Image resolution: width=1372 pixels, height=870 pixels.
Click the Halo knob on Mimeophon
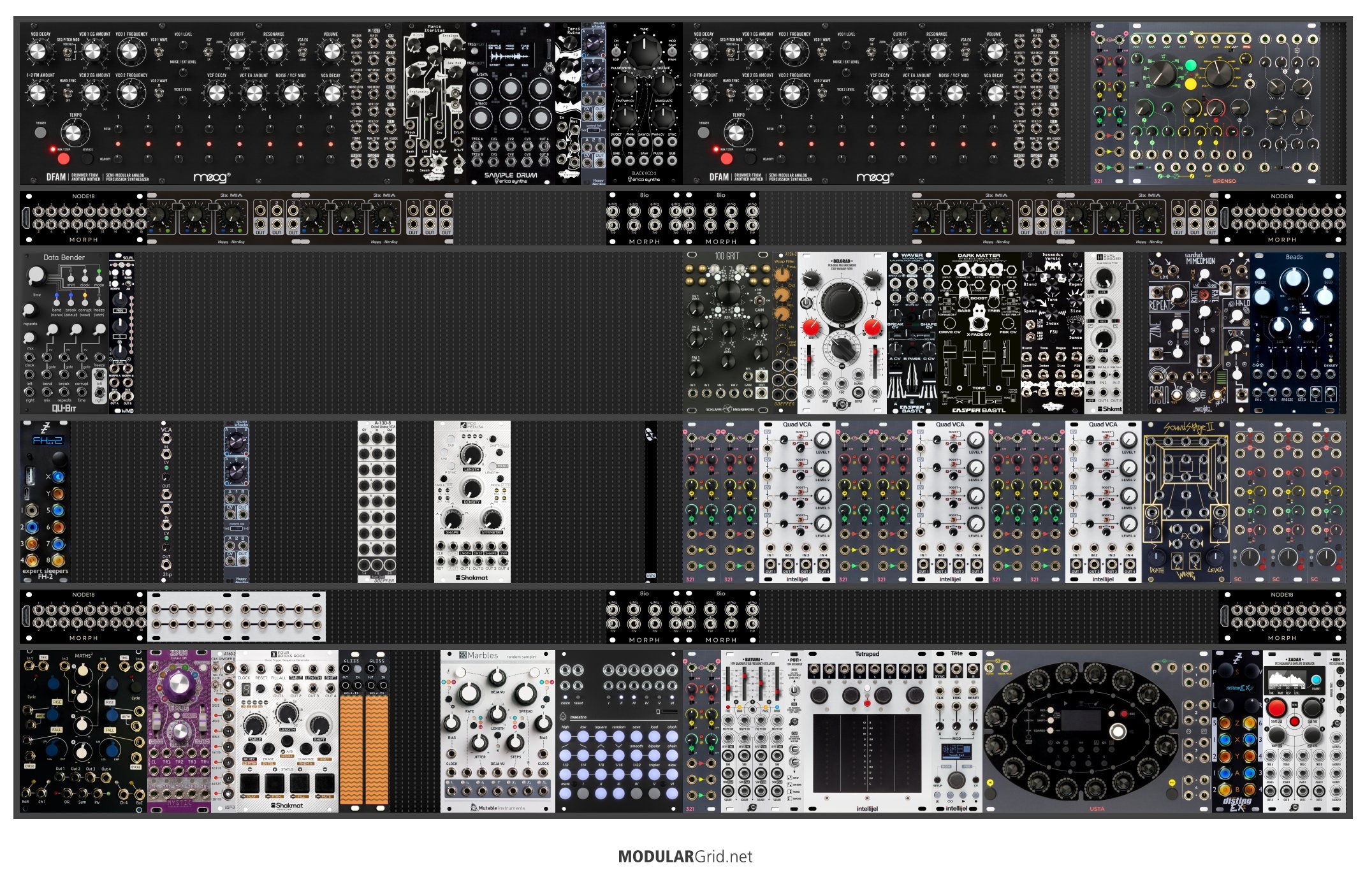click(1237, 315)
